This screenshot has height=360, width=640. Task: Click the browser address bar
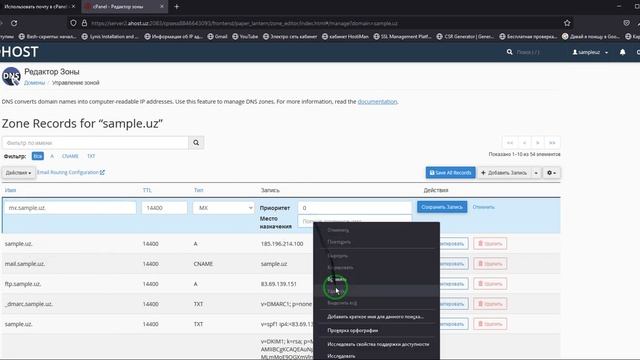tap(318, 23)
